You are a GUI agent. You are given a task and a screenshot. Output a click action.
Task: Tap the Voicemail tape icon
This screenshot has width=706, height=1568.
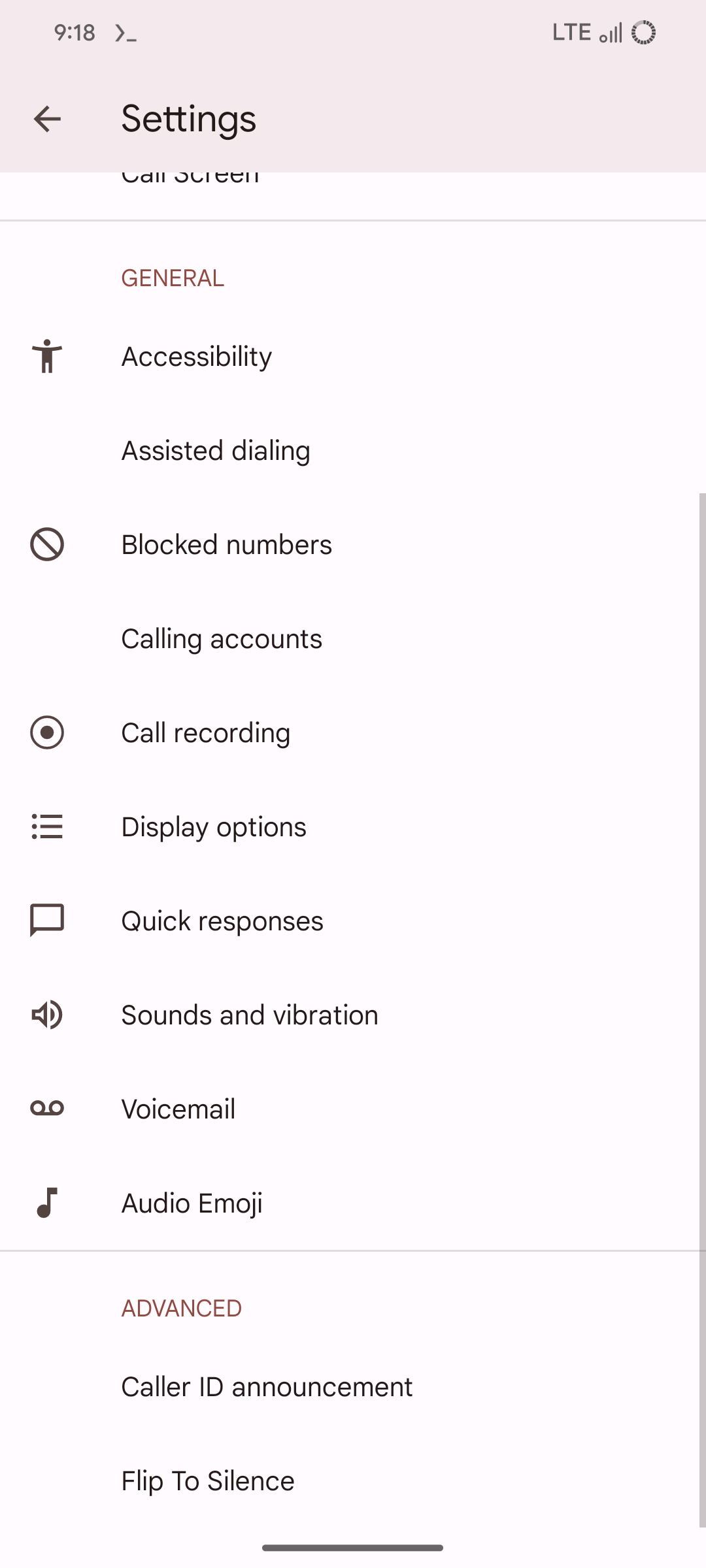coord(47,1109)
